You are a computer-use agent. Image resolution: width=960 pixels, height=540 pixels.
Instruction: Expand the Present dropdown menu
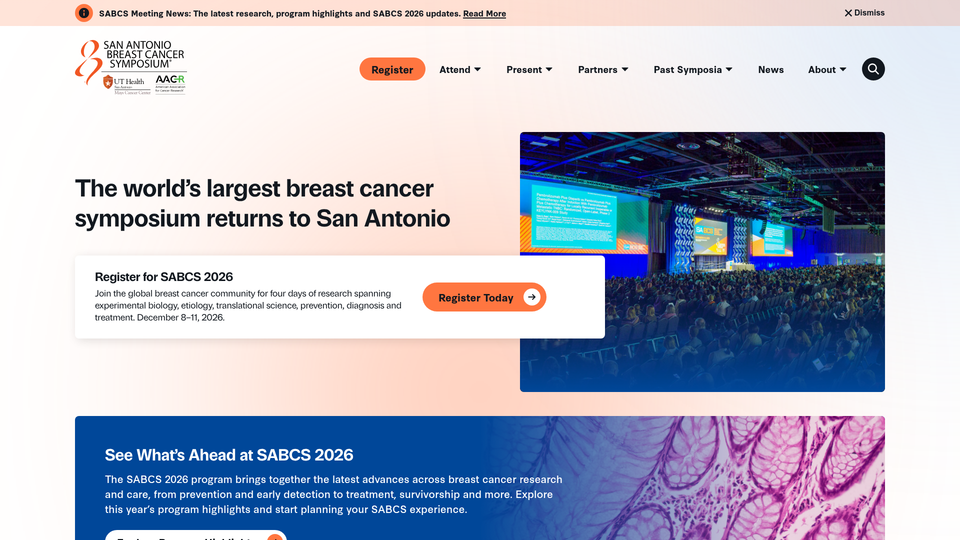[529, 70]
